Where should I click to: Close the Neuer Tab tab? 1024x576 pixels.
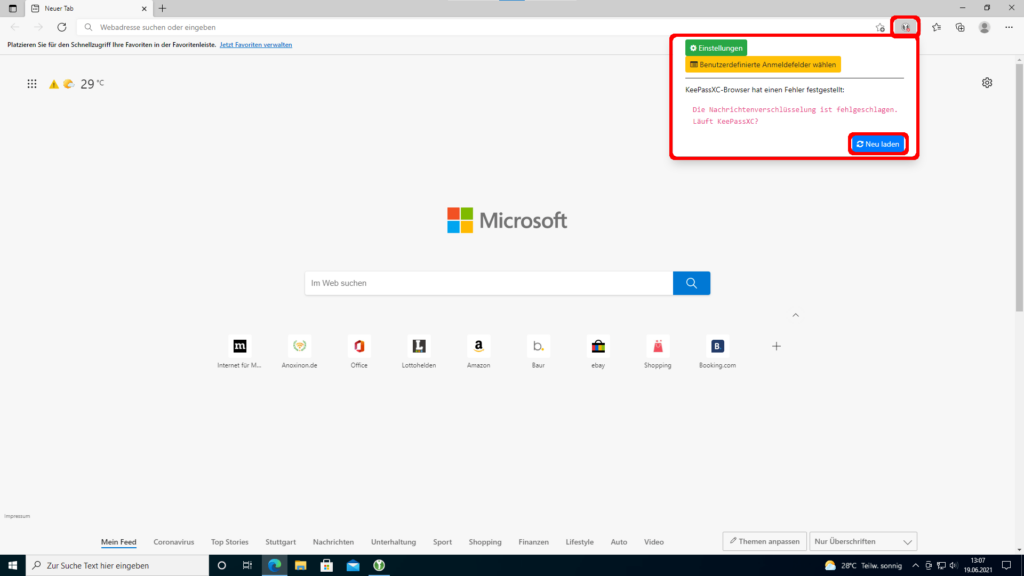[144, 8]
